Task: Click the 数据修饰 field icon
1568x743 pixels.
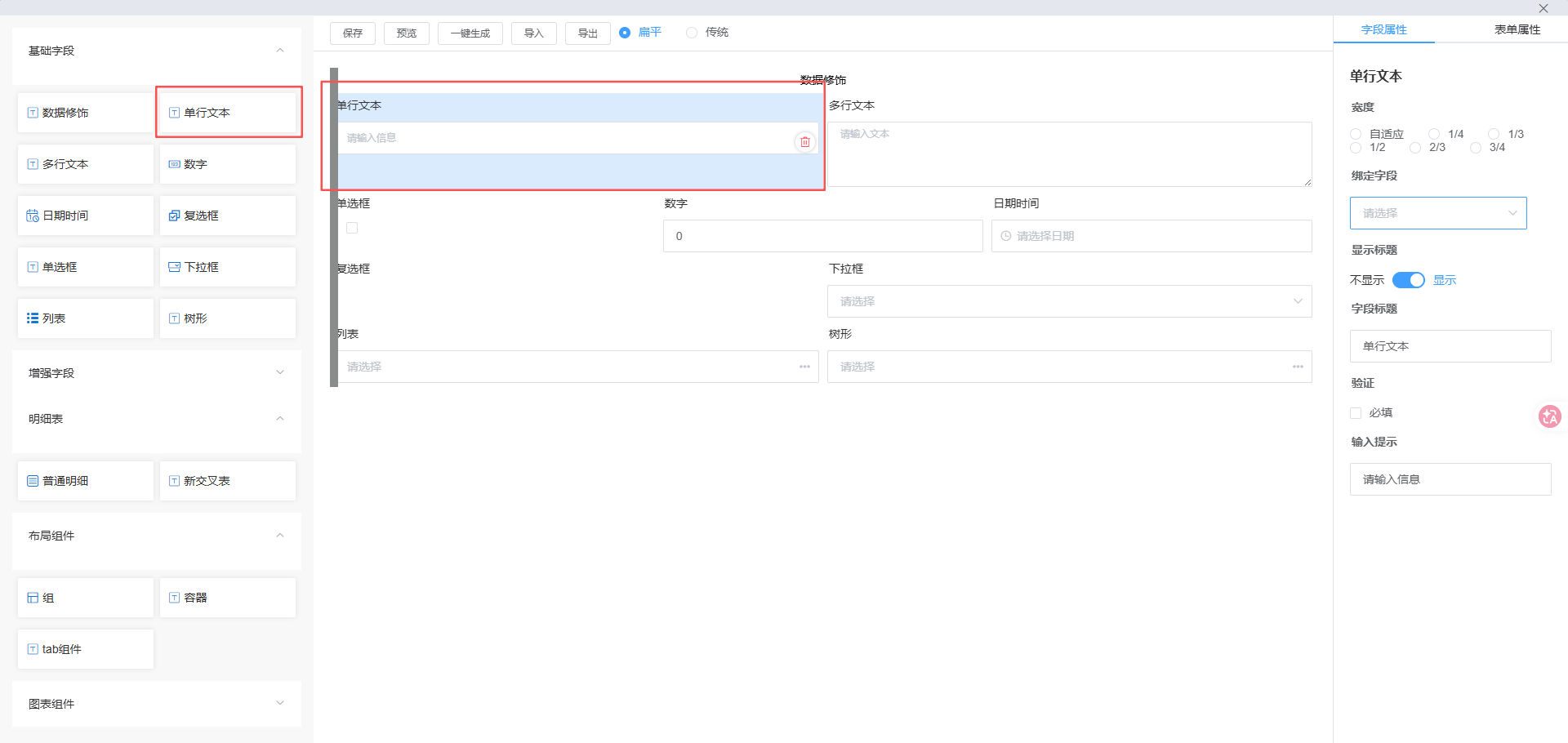Action: point(33,113)
